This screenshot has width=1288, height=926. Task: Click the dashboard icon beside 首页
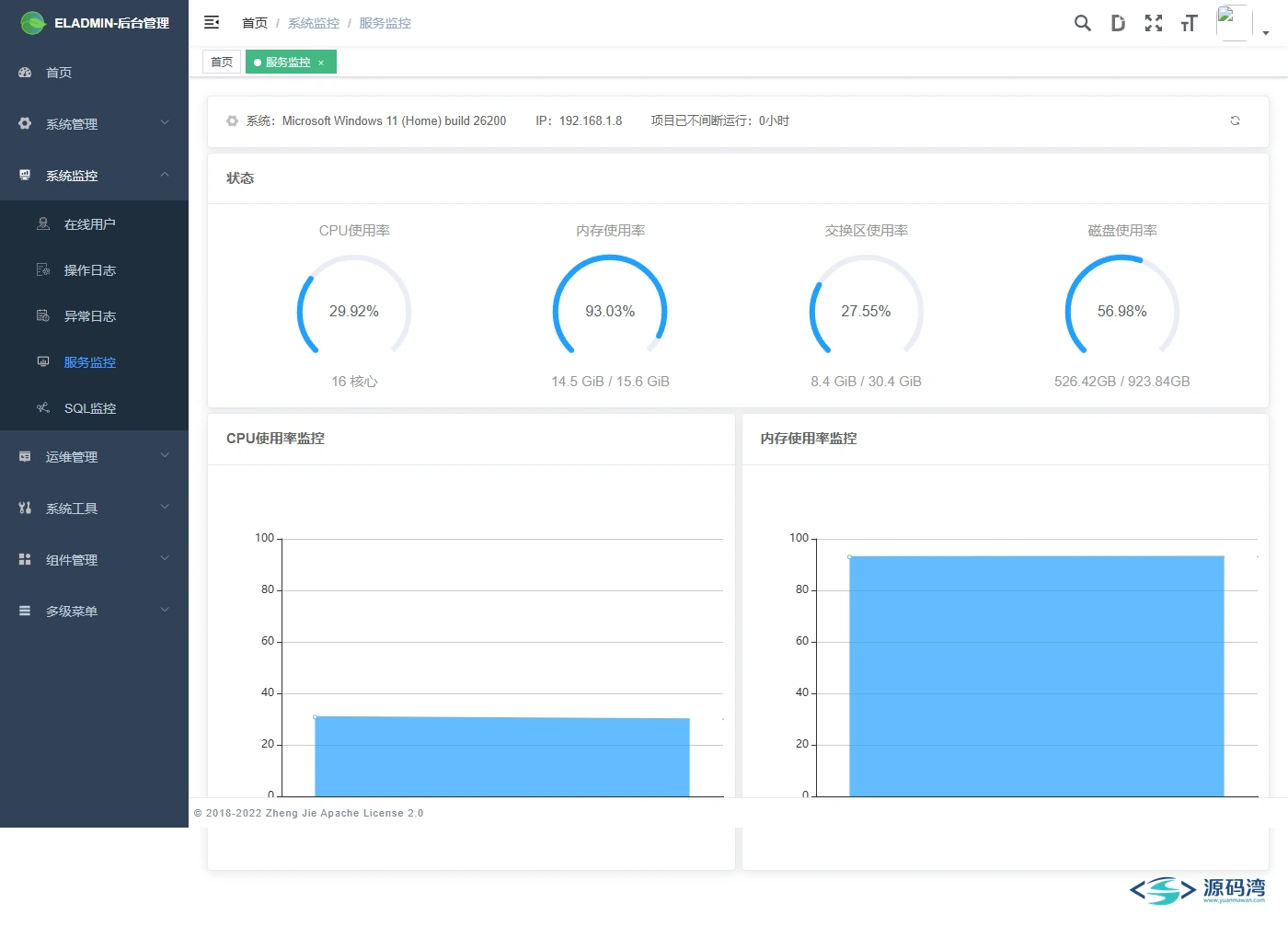(25, 72)
